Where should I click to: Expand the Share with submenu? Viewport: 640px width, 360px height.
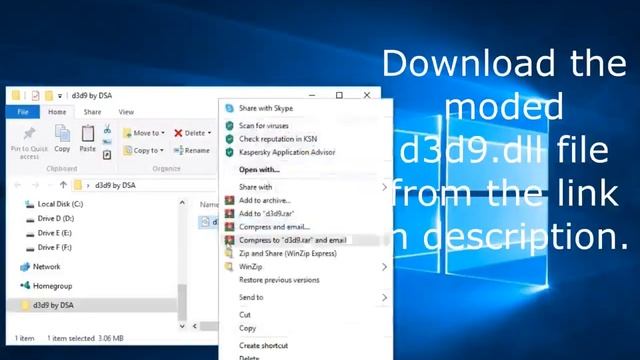click(x=306, y=187)
